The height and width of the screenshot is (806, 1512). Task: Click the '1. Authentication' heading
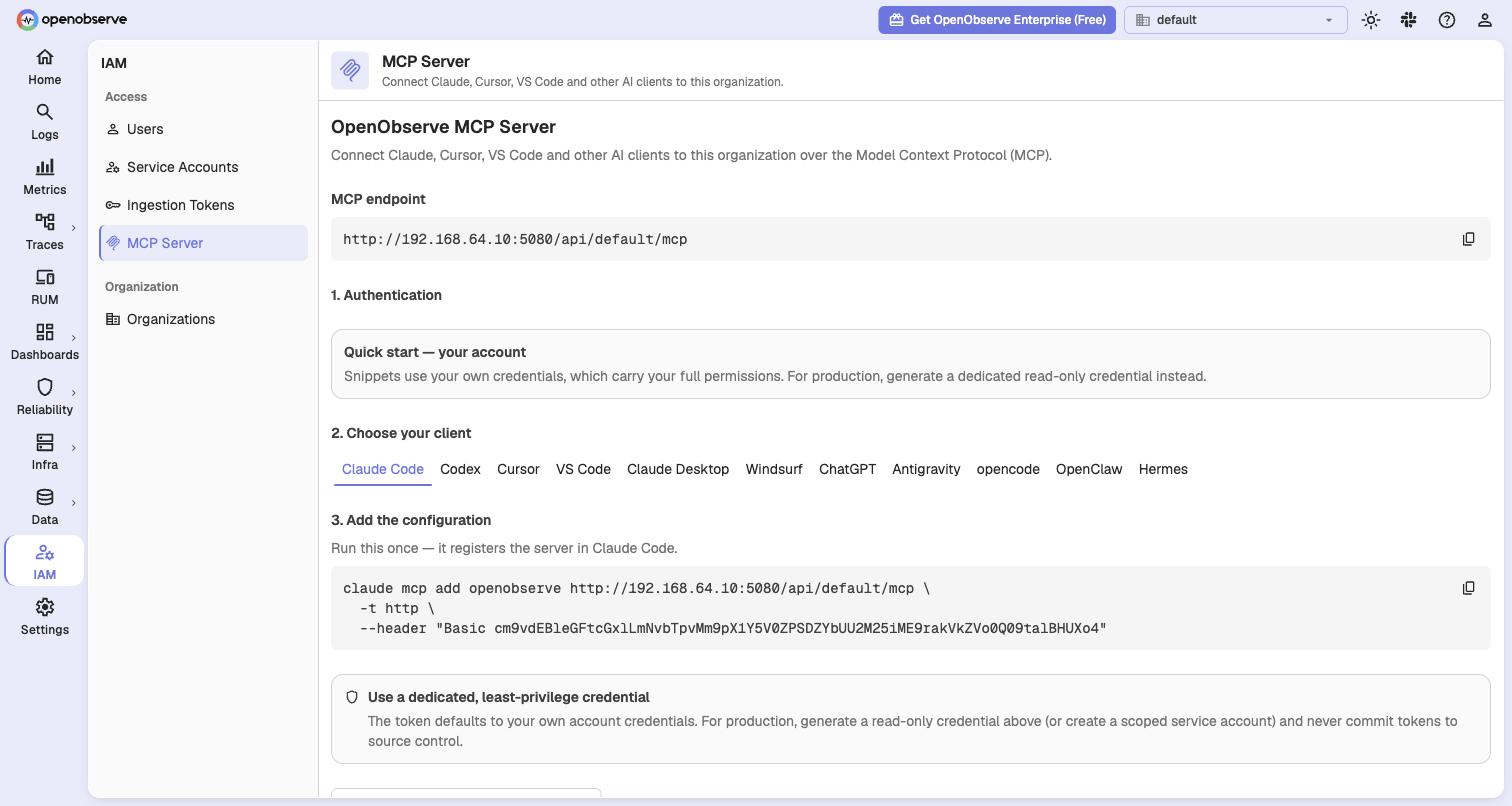coord(386,295)
